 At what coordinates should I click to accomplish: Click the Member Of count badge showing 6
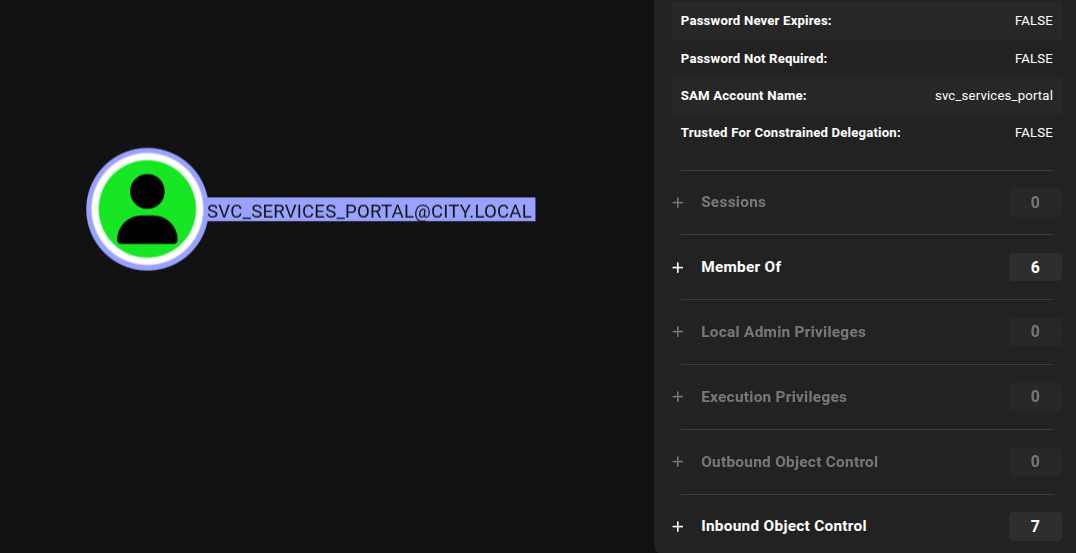(x=1035, y=267)
